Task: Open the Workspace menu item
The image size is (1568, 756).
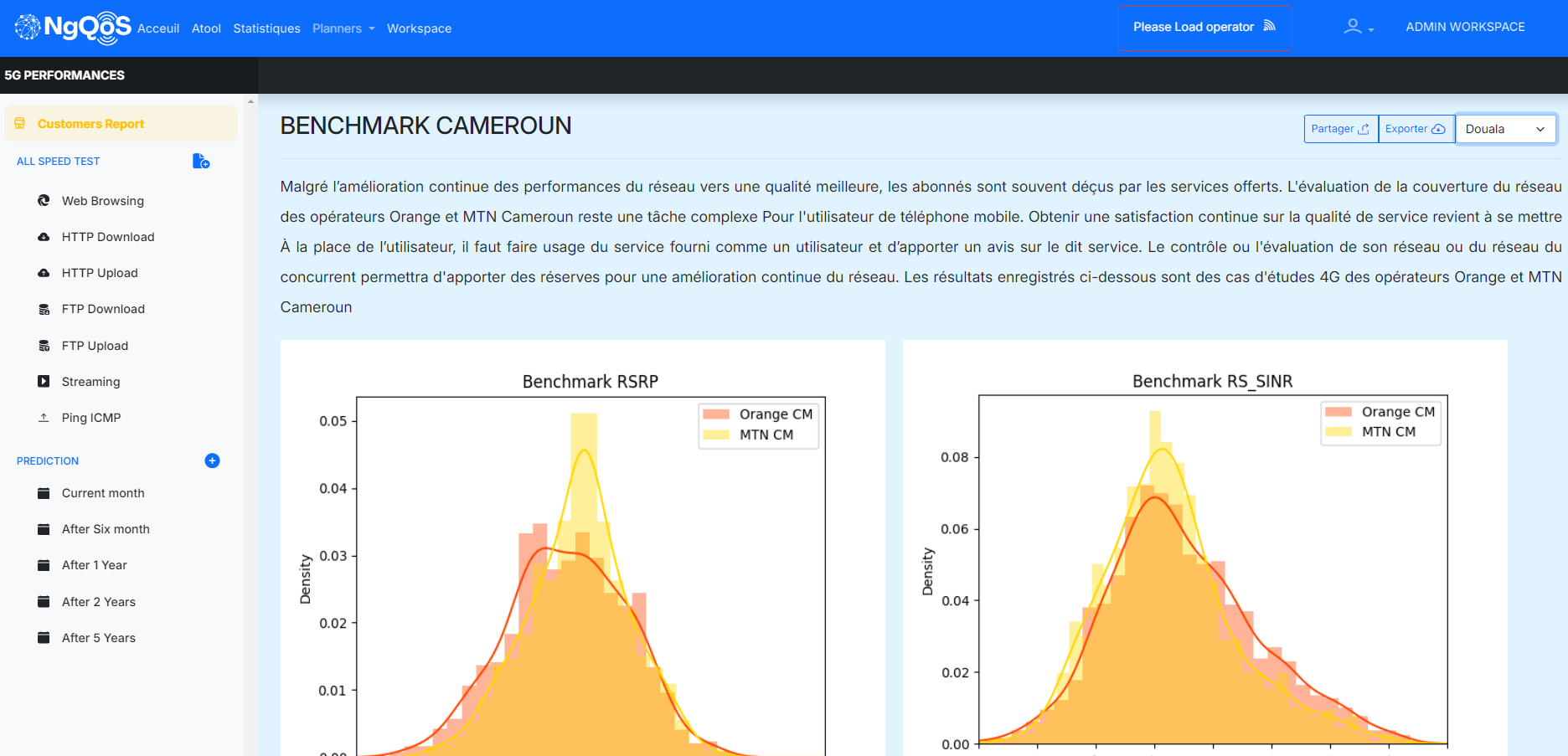Action: 419,28
